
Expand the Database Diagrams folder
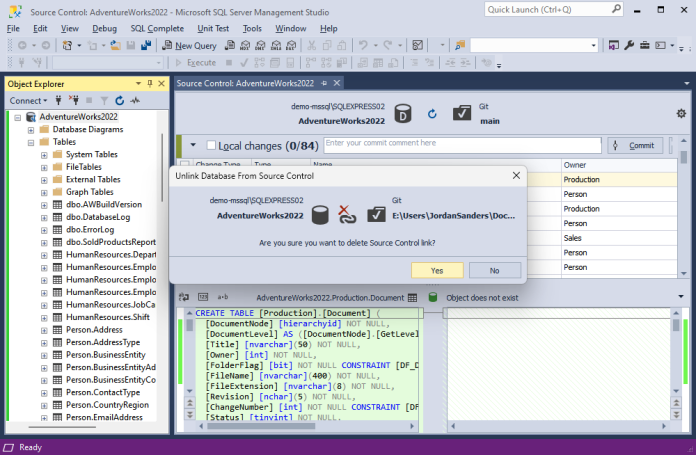(31, 129)
